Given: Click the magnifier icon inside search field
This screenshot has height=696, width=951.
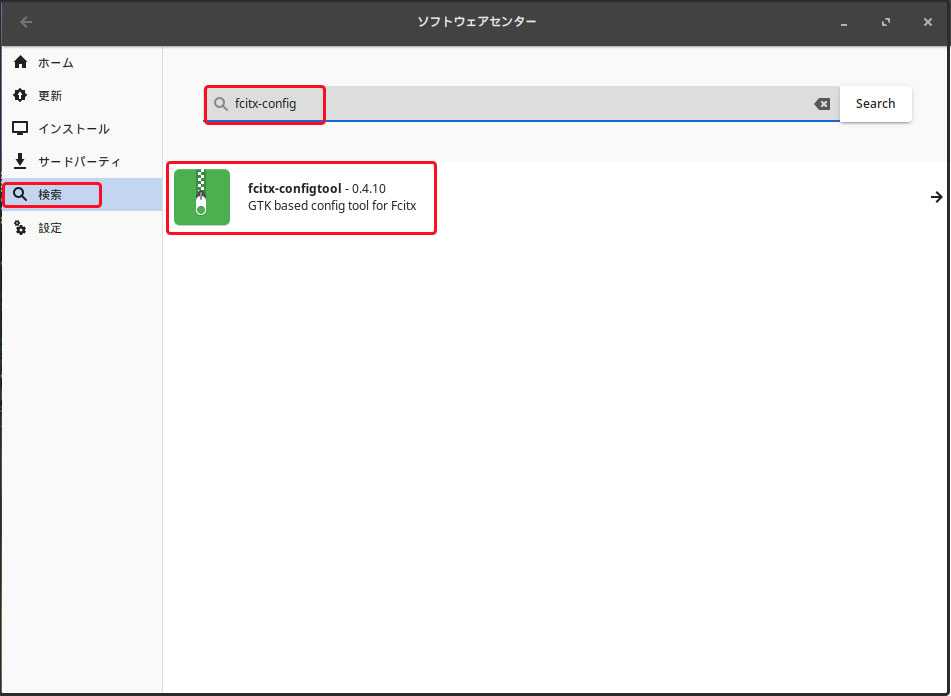Looking at the screenshot, I should (x=221, y=104).
